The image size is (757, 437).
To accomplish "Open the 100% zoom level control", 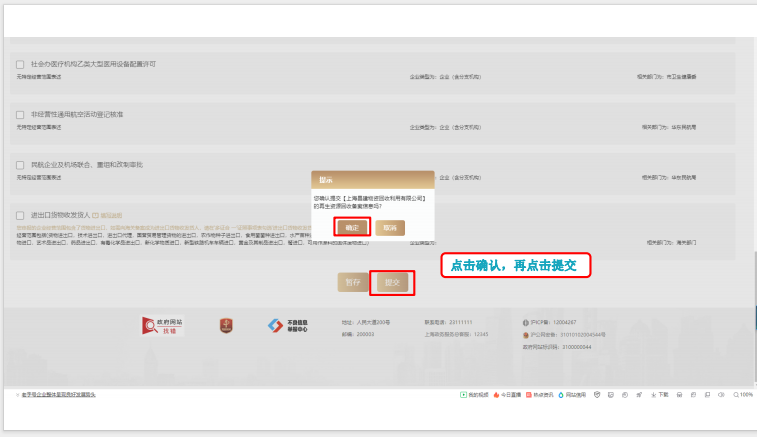I will coord(743,395).
